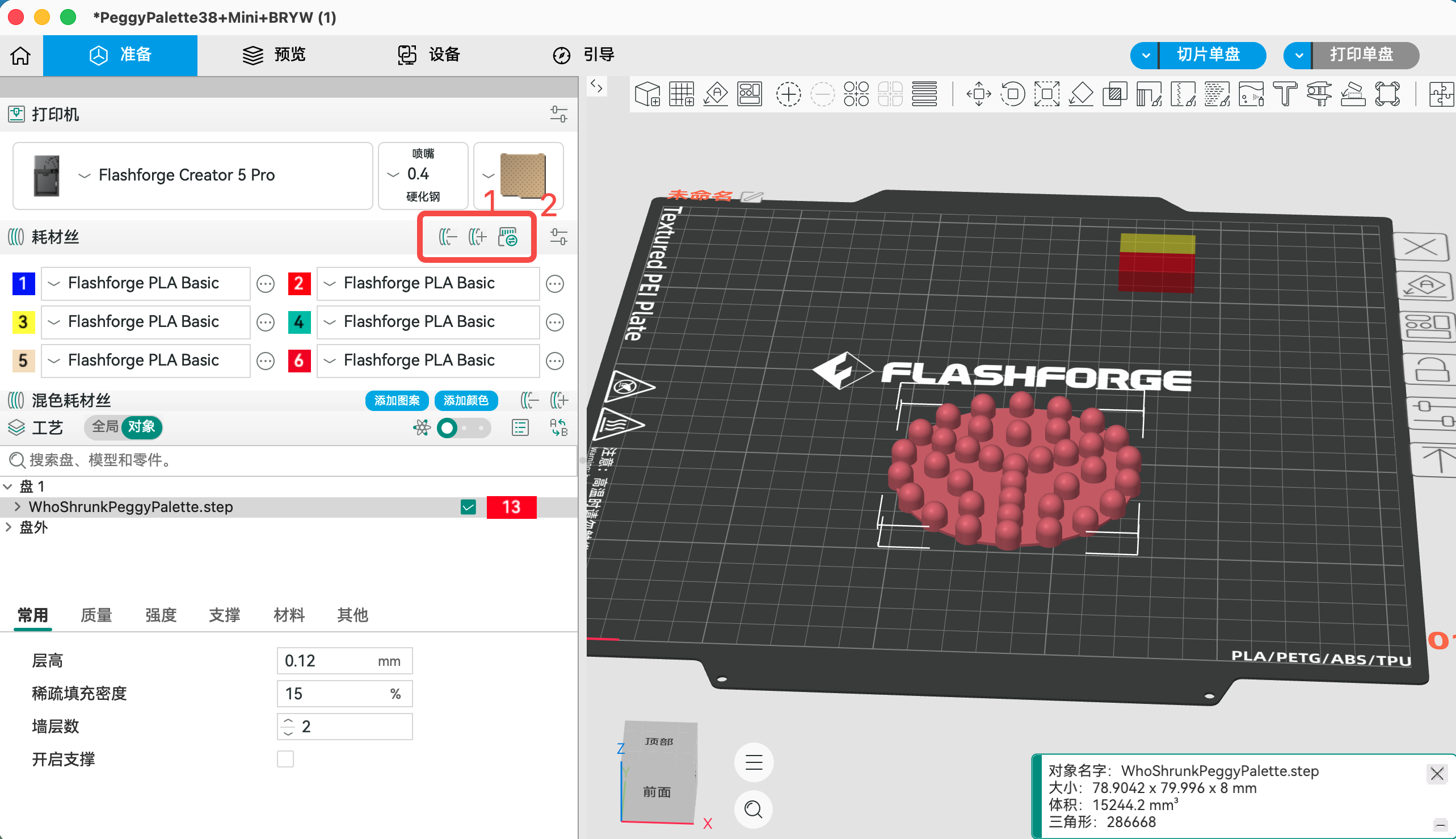
Task: Expand the 盘外 tree node
Action: [7, 527]
